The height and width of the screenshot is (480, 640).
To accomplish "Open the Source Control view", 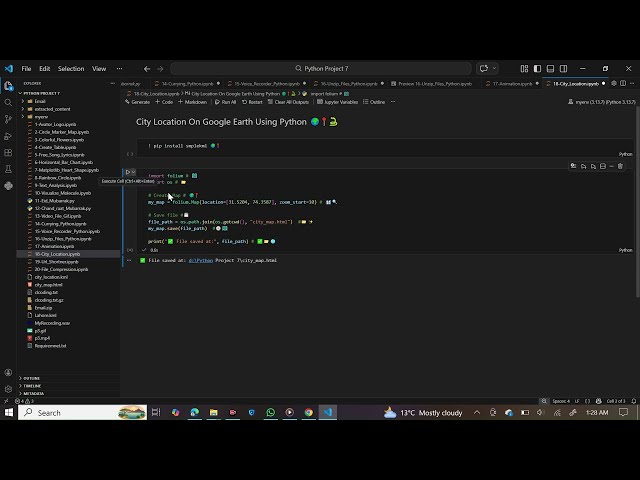I will point(8,119).
